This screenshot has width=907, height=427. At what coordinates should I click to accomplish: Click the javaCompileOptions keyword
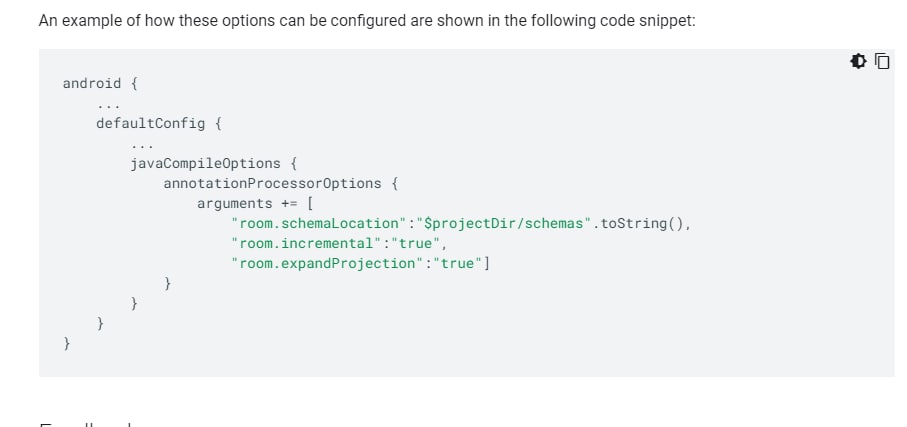205,164
